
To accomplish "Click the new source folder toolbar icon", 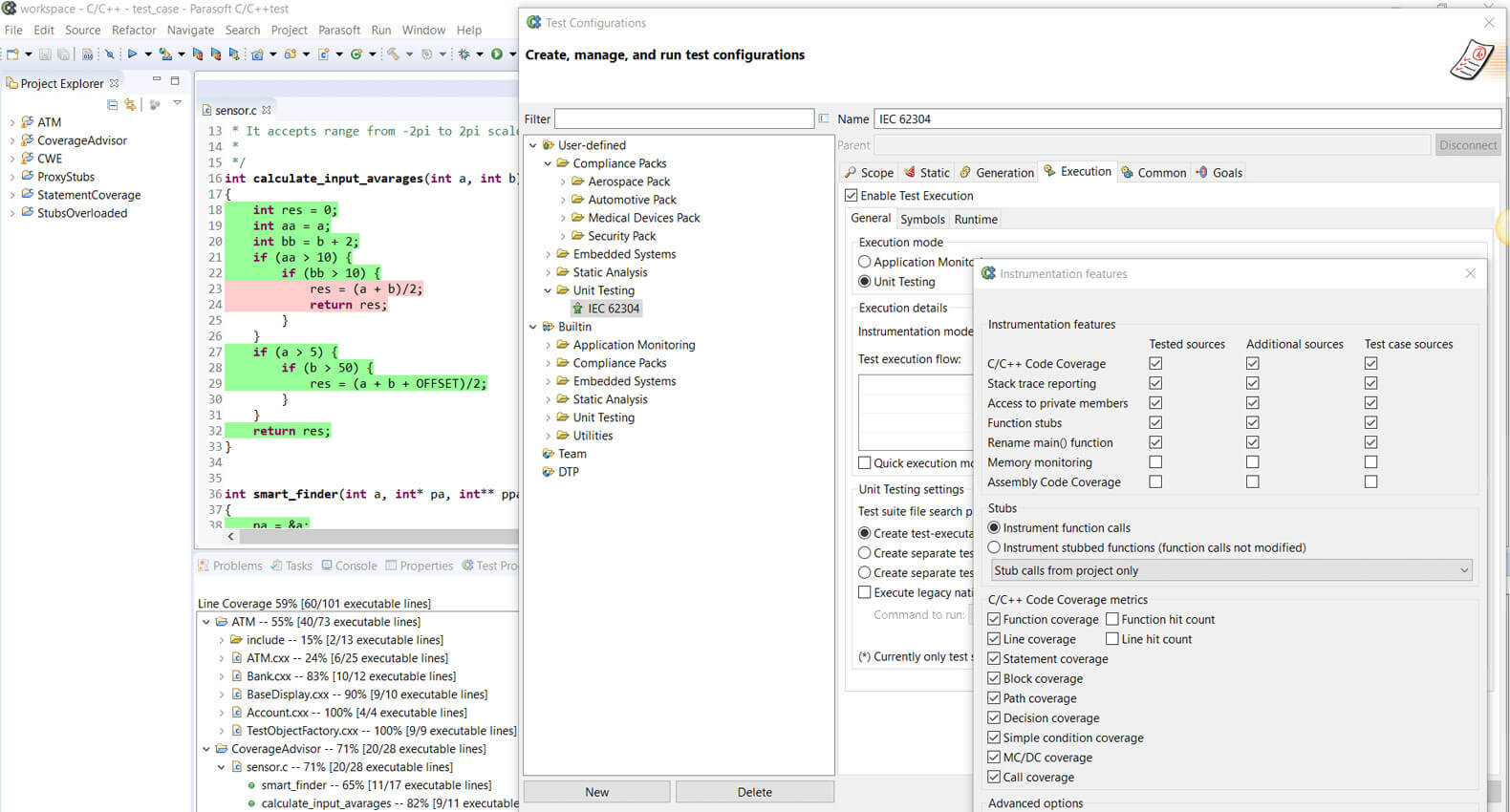I will pyautogui.click(x=291, y=54).
